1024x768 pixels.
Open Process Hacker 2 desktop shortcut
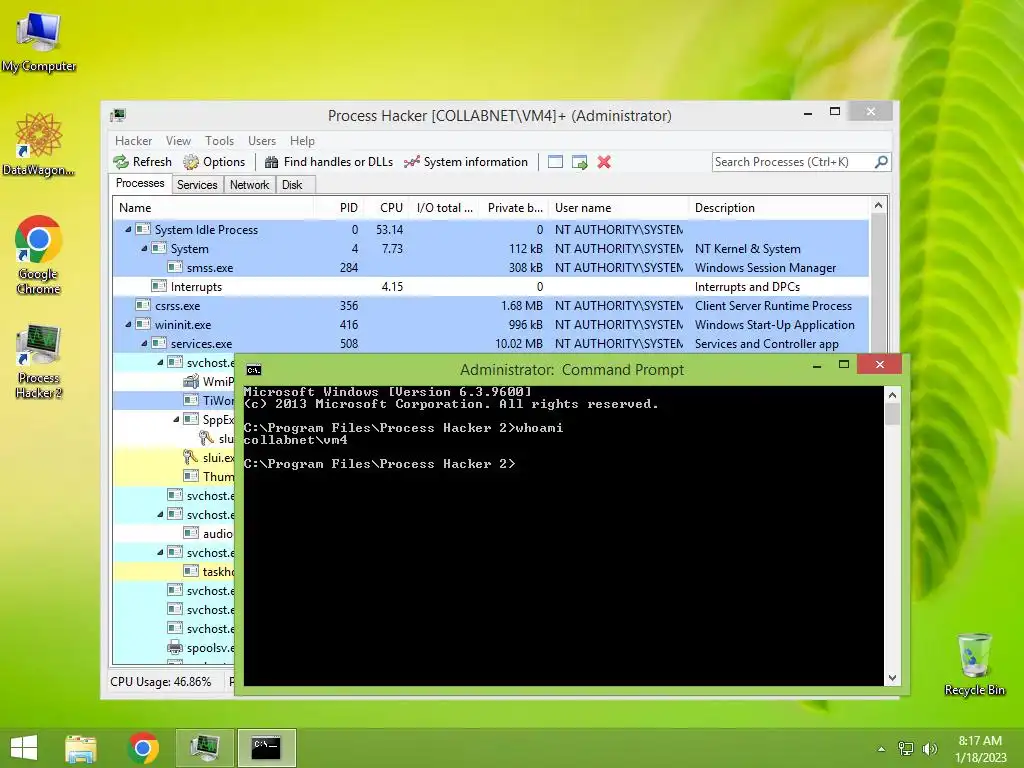click(x=39, y=360)
